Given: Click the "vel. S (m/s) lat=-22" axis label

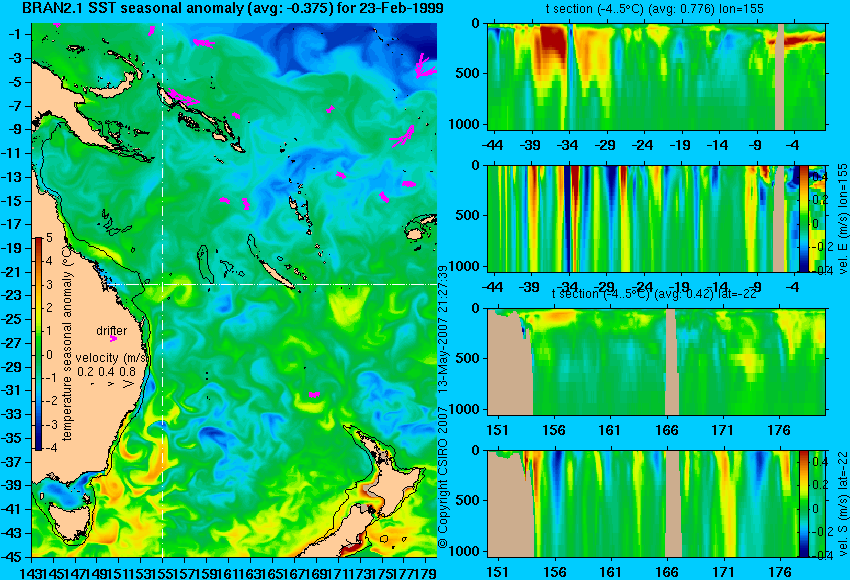Looking at the screenshot, I should point(842,504).
